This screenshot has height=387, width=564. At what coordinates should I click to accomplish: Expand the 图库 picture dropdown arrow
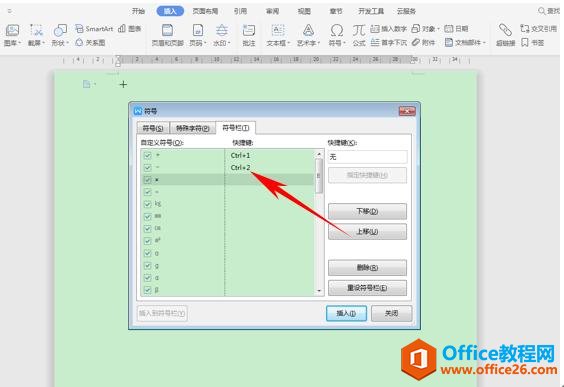19,43
